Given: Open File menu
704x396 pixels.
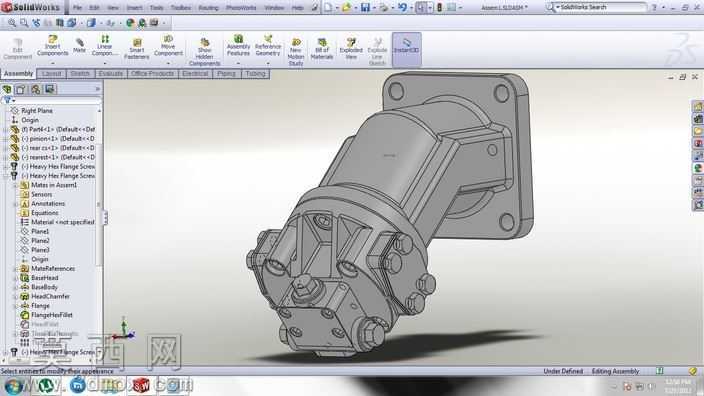Looking at the screenshot, I should coord(77,8).
